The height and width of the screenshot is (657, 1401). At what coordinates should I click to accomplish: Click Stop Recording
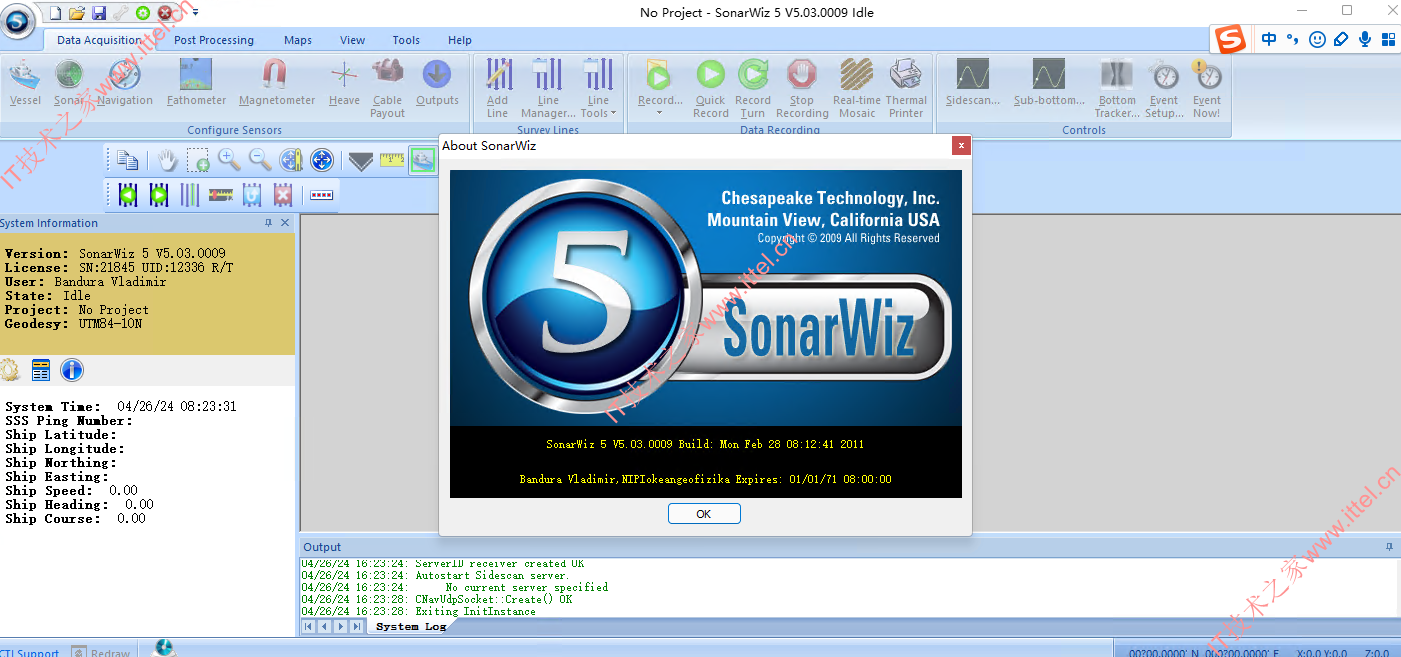(x=802, y=88)
